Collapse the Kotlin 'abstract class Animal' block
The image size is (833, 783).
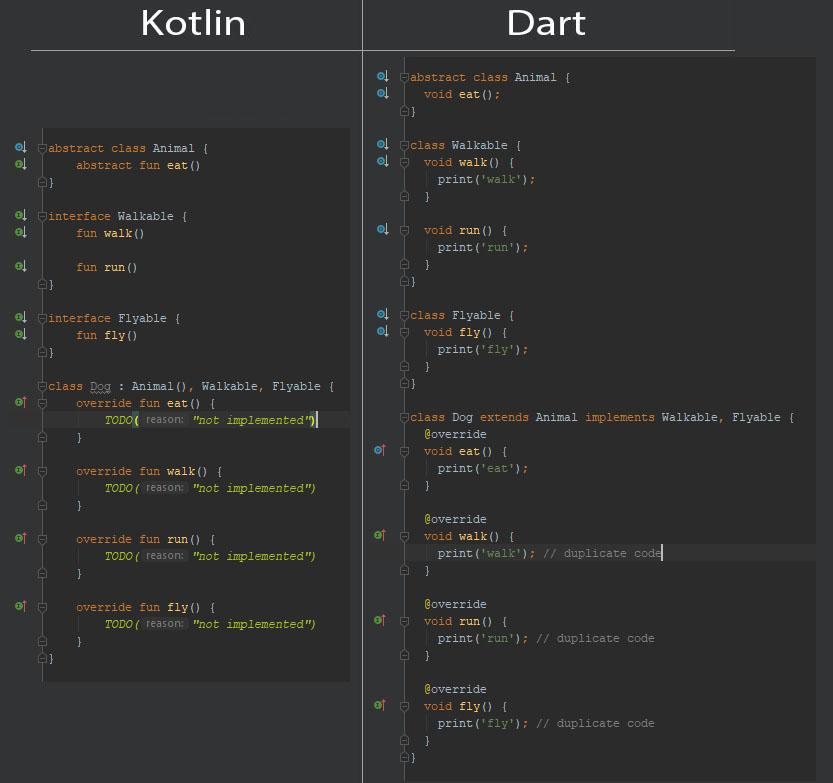[x=42, y=148]
